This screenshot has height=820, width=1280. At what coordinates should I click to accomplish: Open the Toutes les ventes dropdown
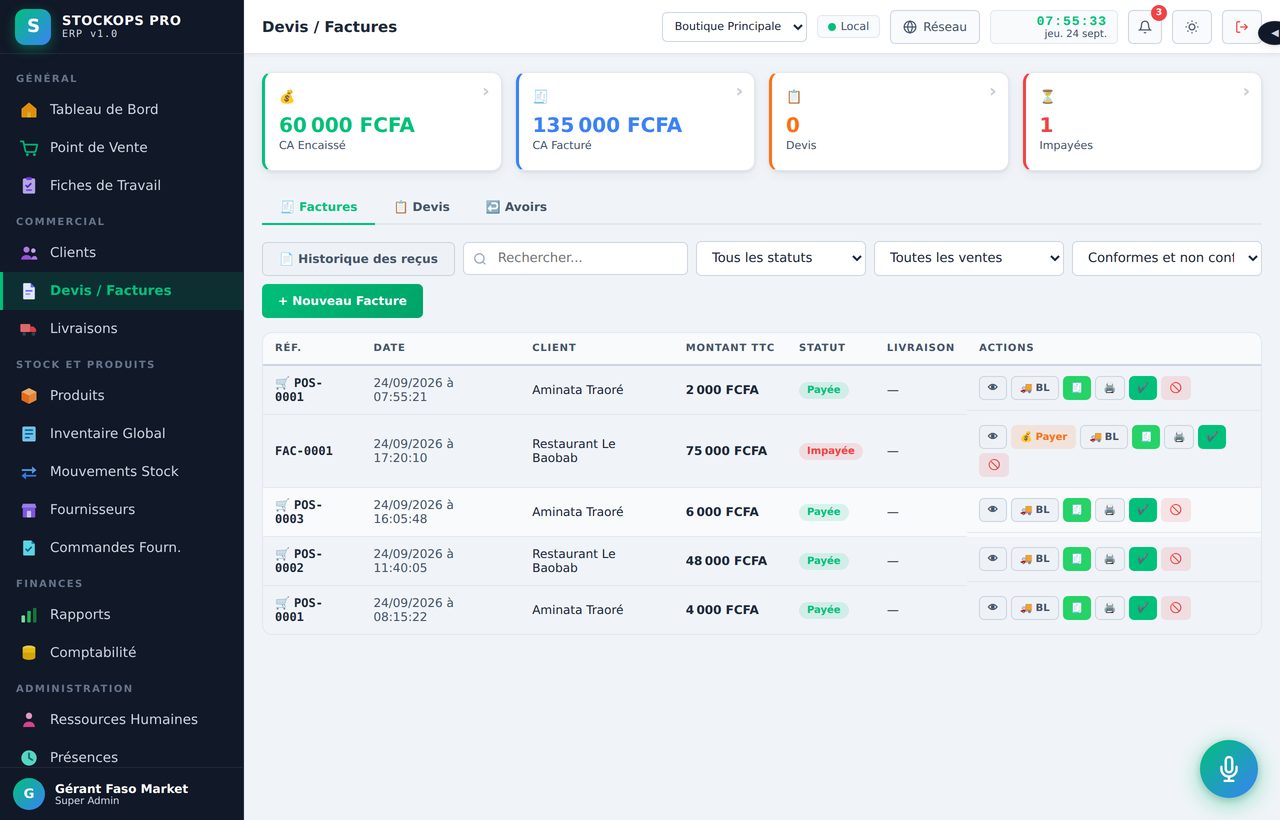969,258
